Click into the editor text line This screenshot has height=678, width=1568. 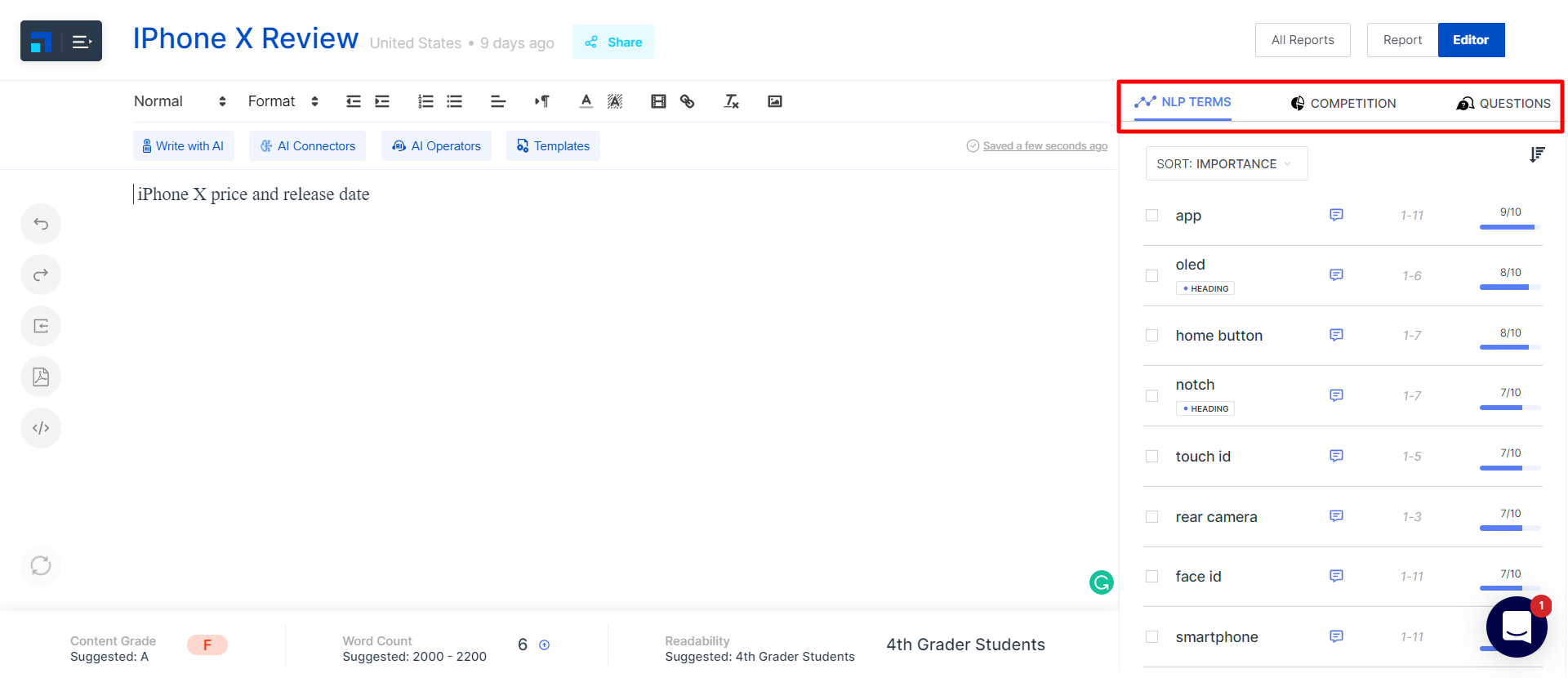pos(253,194)
